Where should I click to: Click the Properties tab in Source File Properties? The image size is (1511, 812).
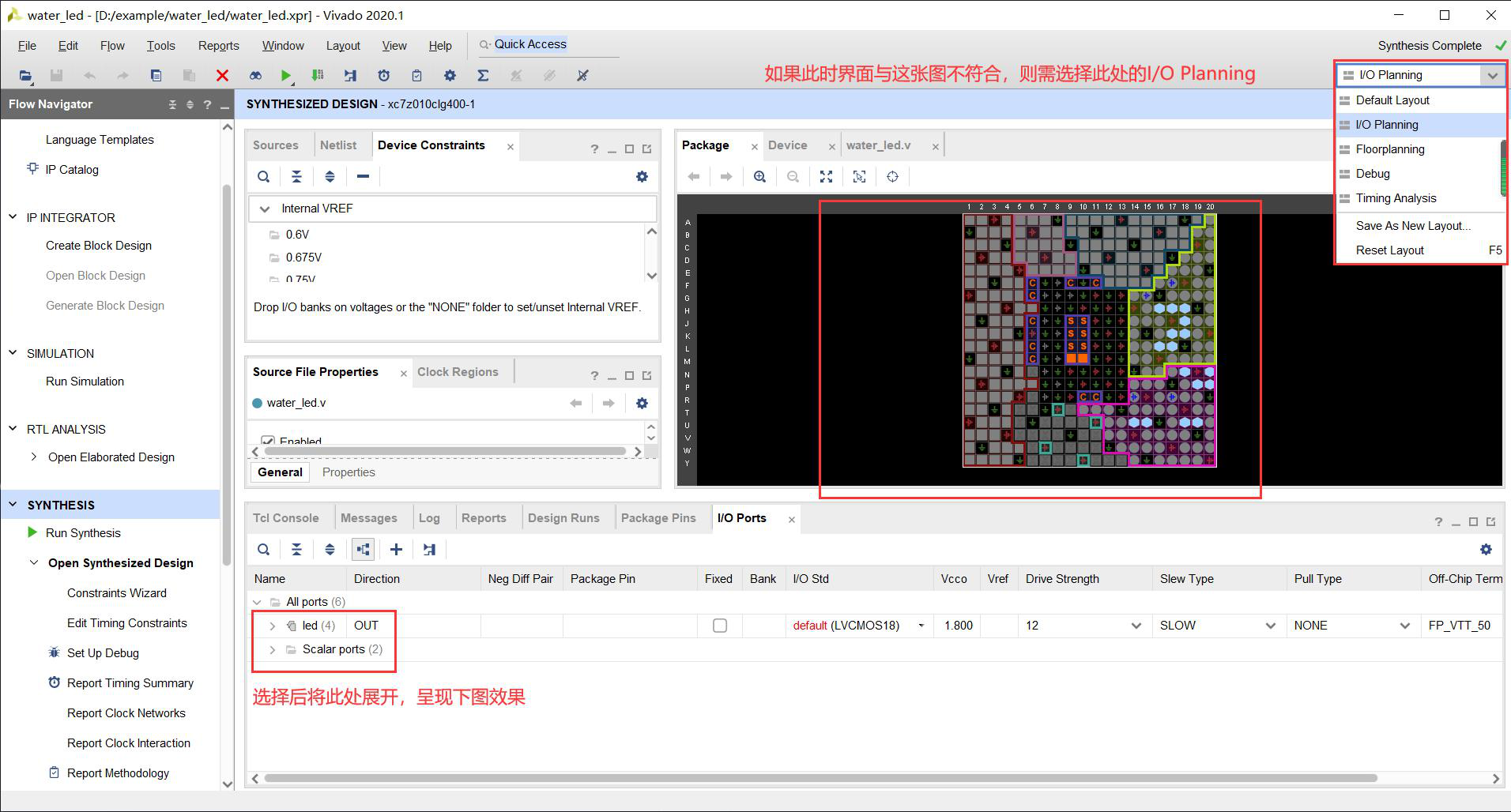(349, 472)
